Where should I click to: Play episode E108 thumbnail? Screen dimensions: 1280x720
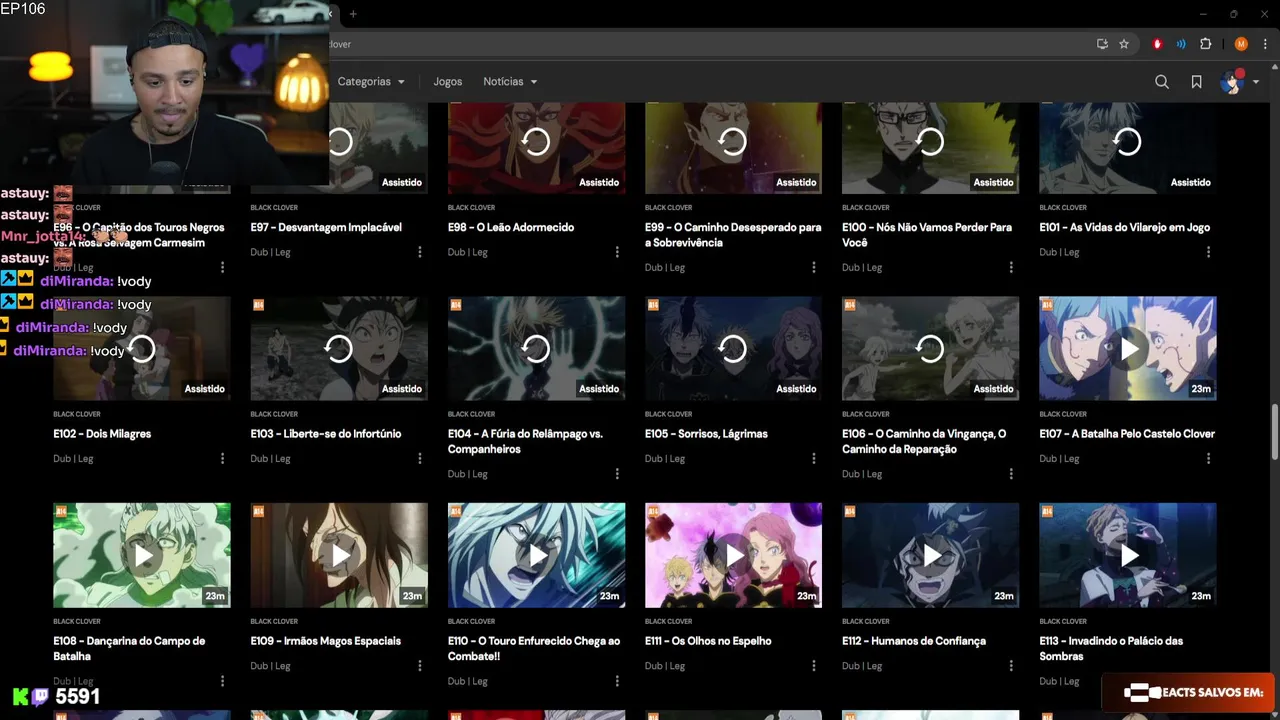[x=142, y=555]
